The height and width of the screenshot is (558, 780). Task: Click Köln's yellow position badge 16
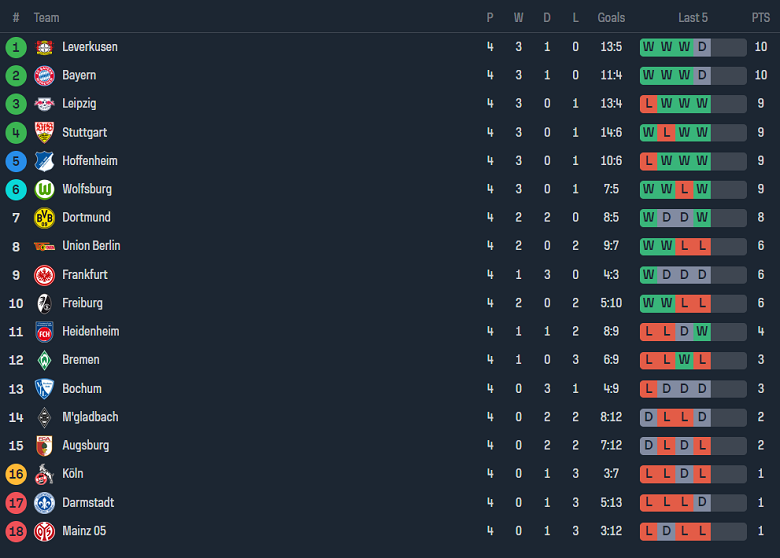click(16, 474)
